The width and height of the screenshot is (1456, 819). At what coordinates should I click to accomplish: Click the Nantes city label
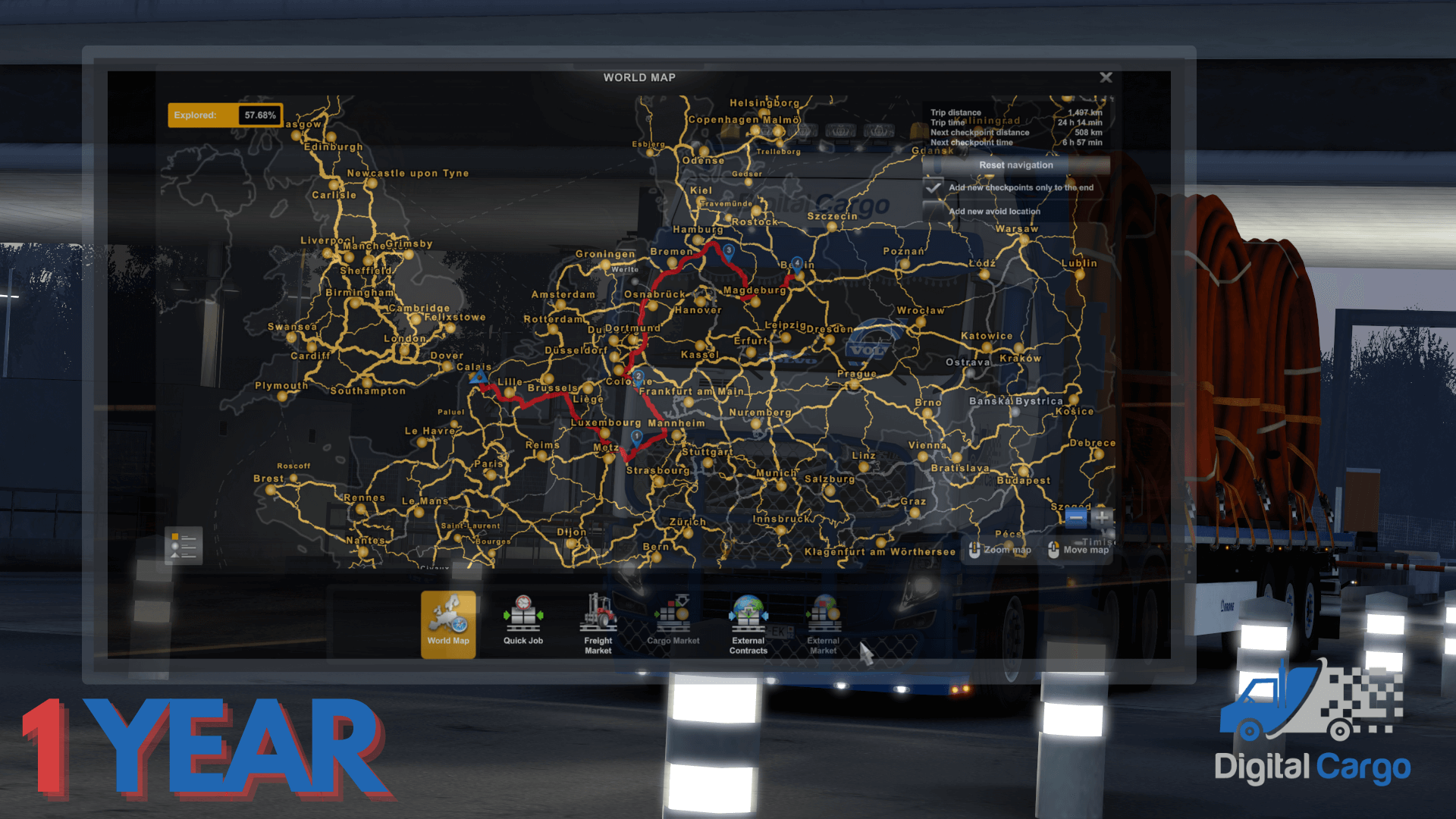click(366, 541)
